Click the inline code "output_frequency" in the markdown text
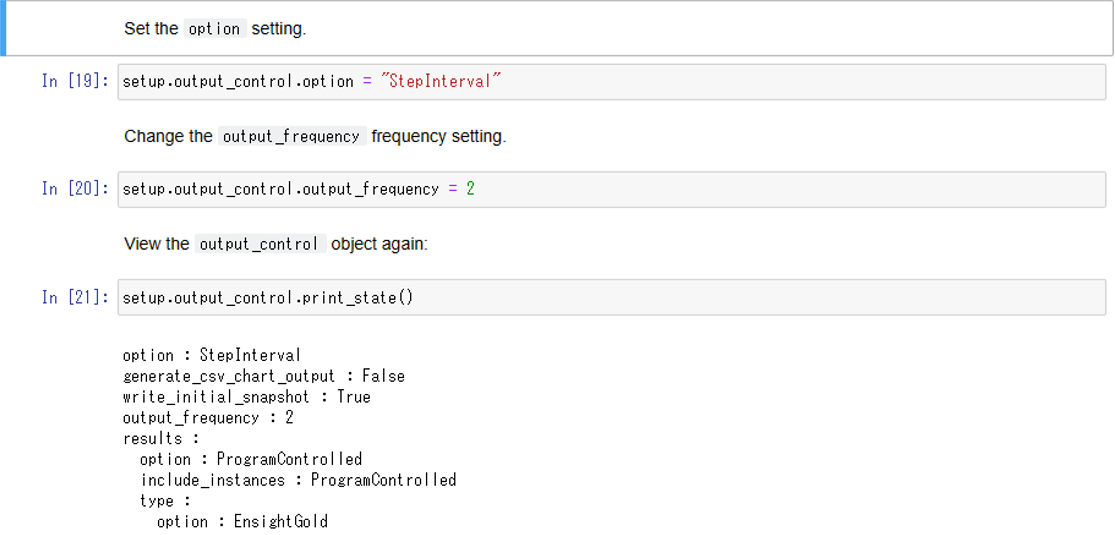The height and width of the screenshot is (535, 1115). coord(291,137)
